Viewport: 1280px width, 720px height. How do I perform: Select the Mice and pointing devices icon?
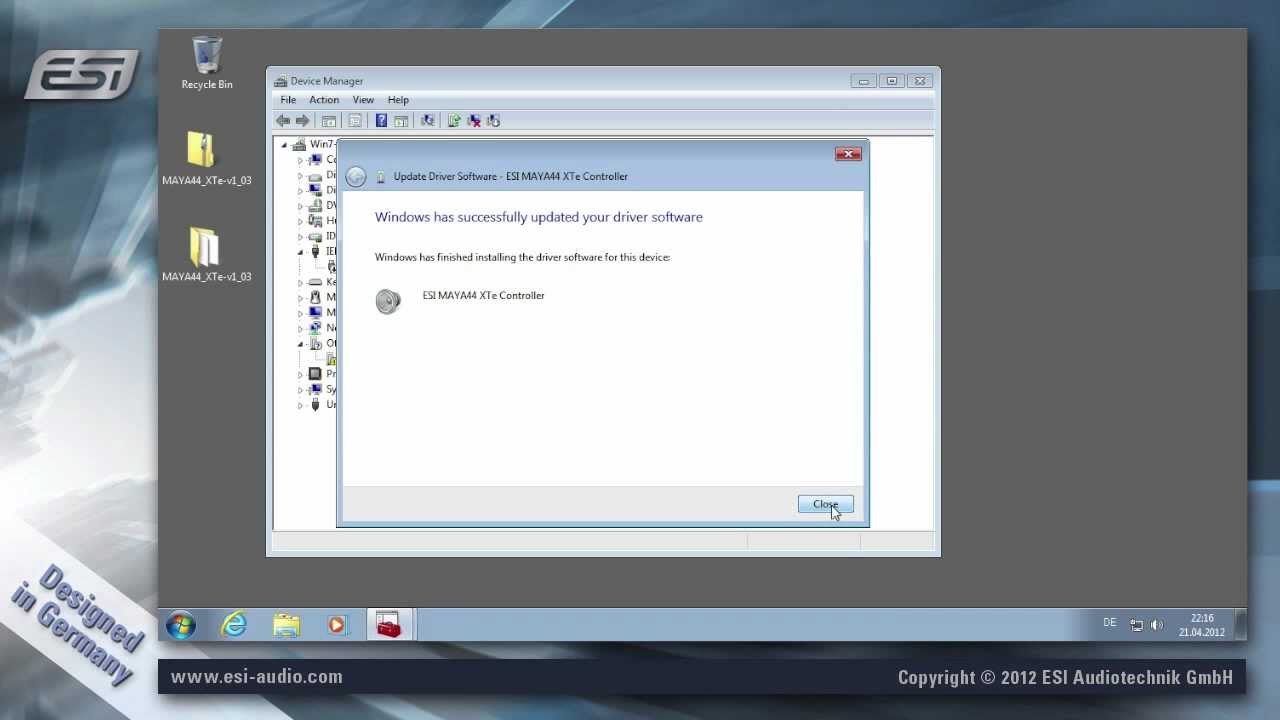pos(316,297)
